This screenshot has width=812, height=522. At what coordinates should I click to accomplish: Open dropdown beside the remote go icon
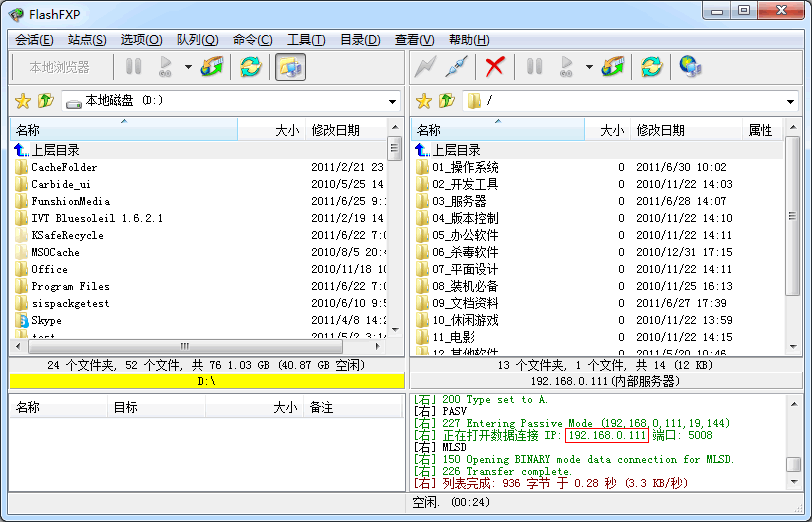pyautogui.click(x=589, y=67)
